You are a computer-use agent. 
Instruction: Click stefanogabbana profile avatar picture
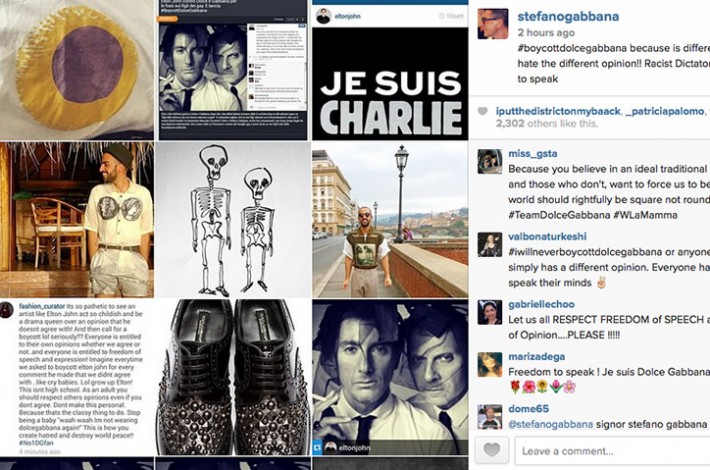(493, 24)
